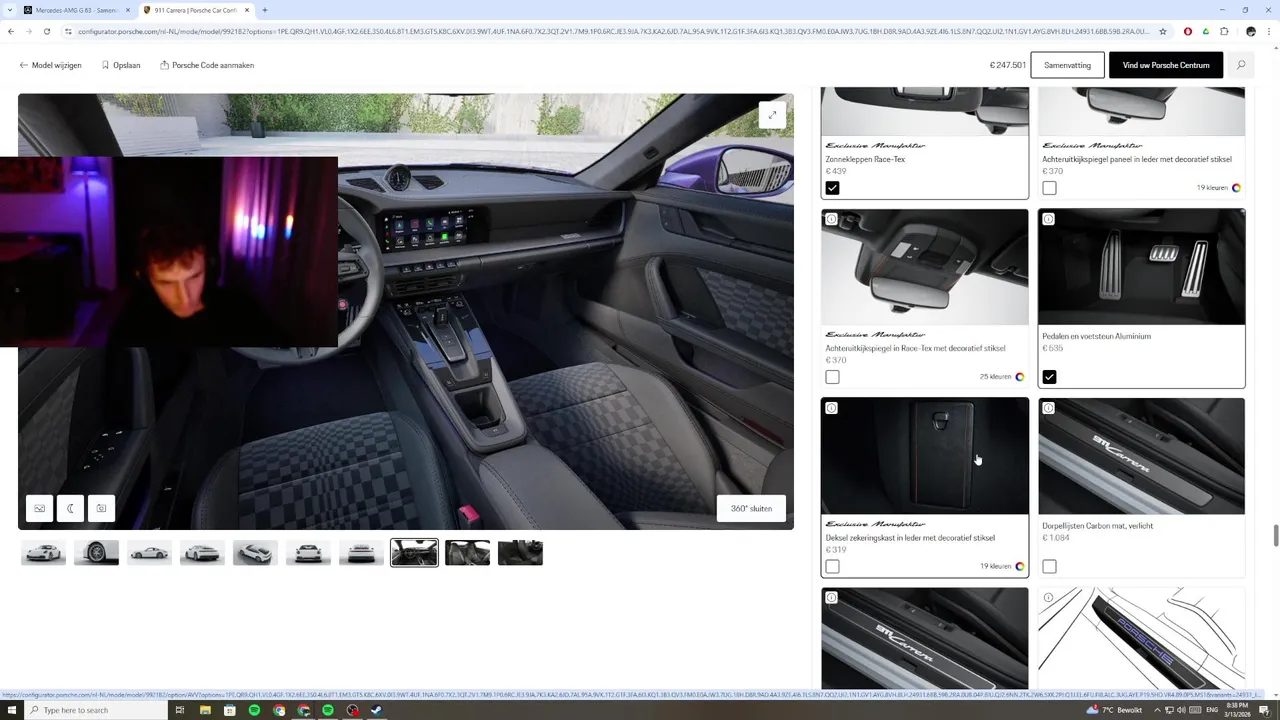Open the Samenvatting summary

coord(1067,65)
